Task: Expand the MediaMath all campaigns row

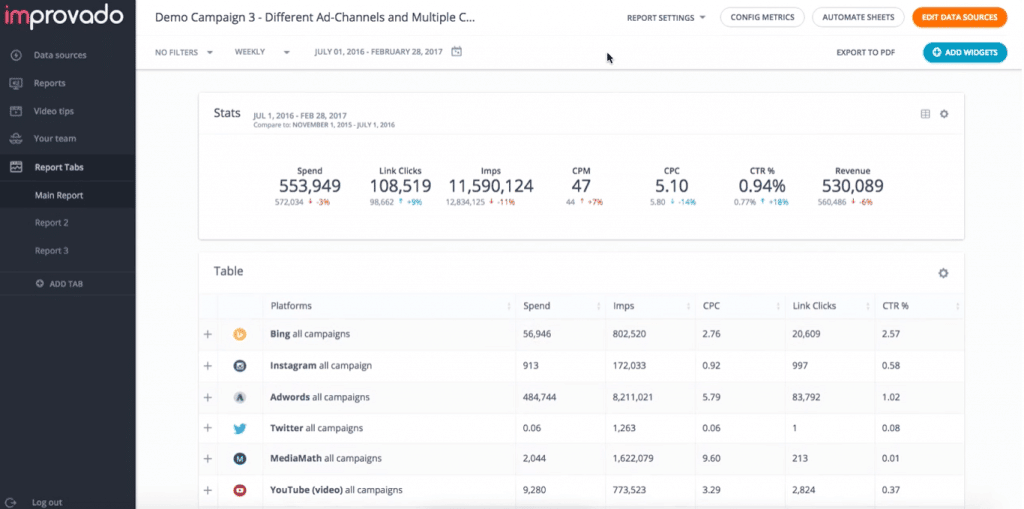Action: click(x=208, y=459)
